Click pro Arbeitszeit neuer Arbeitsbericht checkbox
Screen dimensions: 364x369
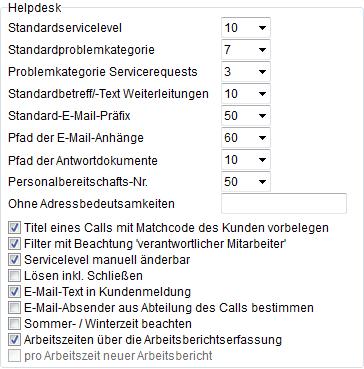tap(15, 356)
